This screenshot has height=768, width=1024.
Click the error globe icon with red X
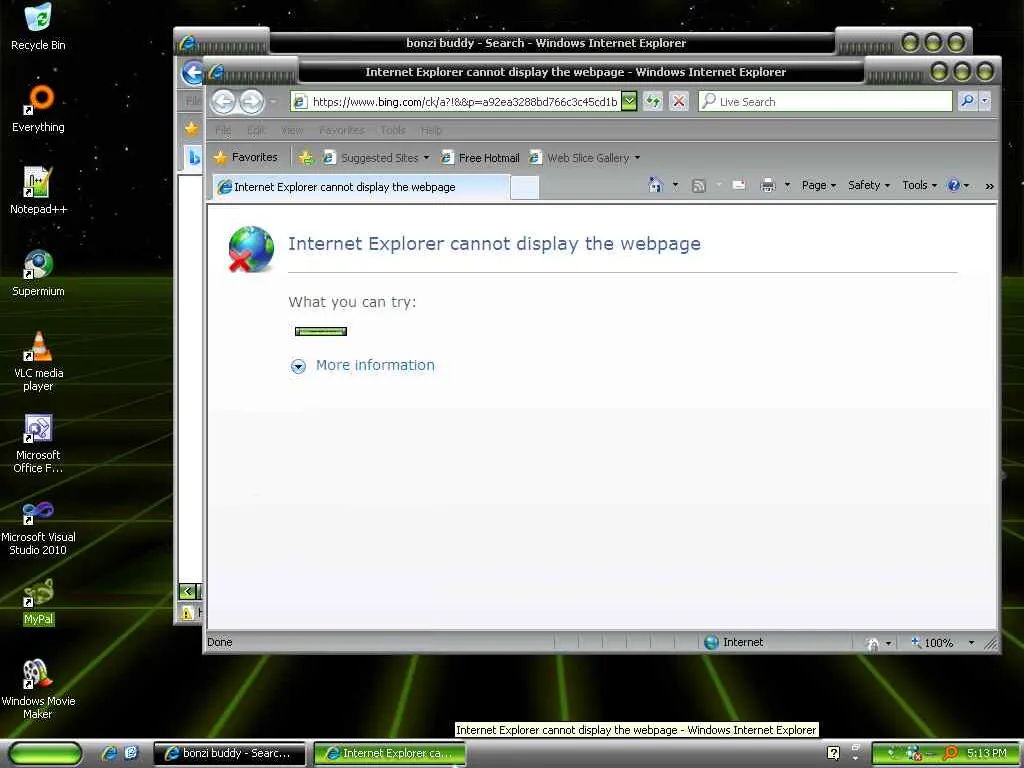pos(251,249)
